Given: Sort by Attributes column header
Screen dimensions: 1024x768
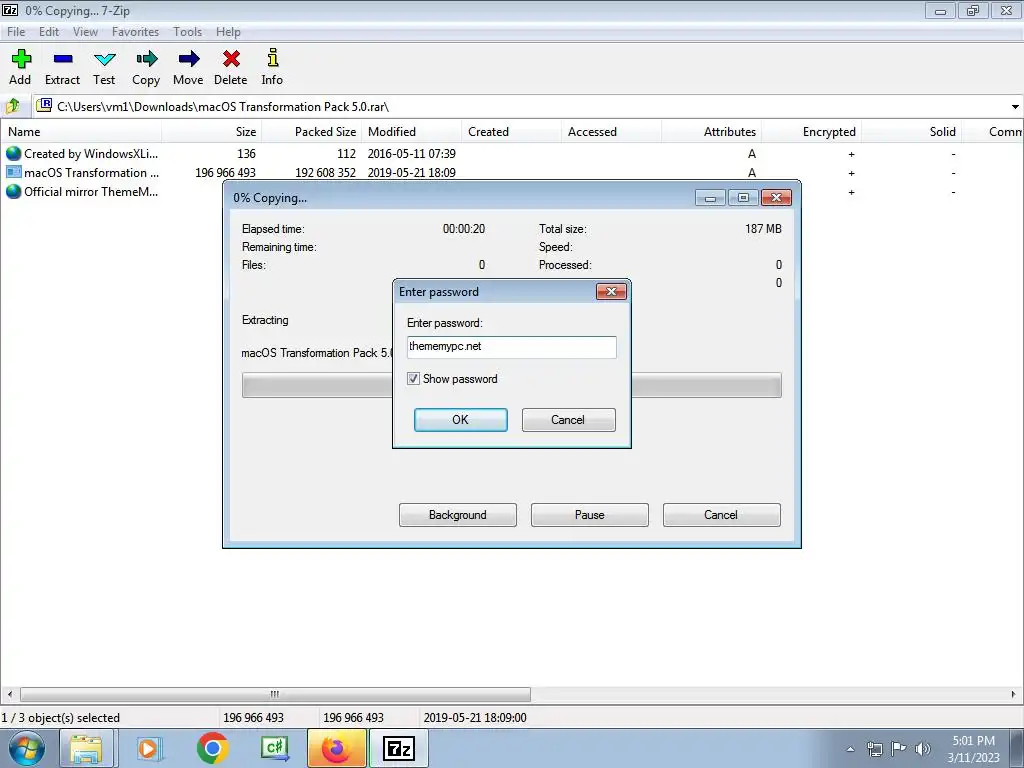Looking at the screenshot, I should 711,132.
